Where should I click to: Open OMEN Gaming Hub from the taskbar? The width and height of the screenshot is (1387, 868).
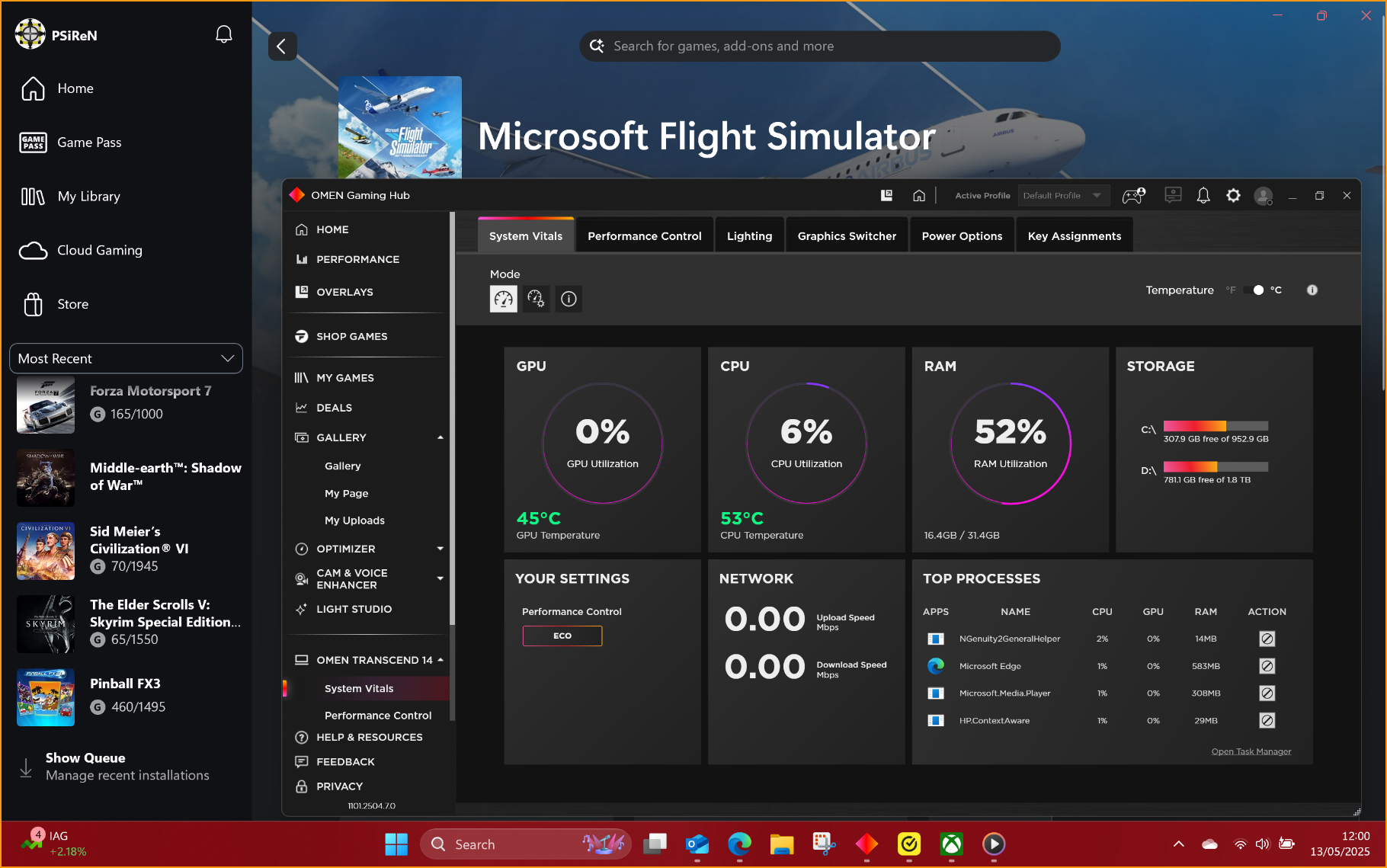coord(866,844)
